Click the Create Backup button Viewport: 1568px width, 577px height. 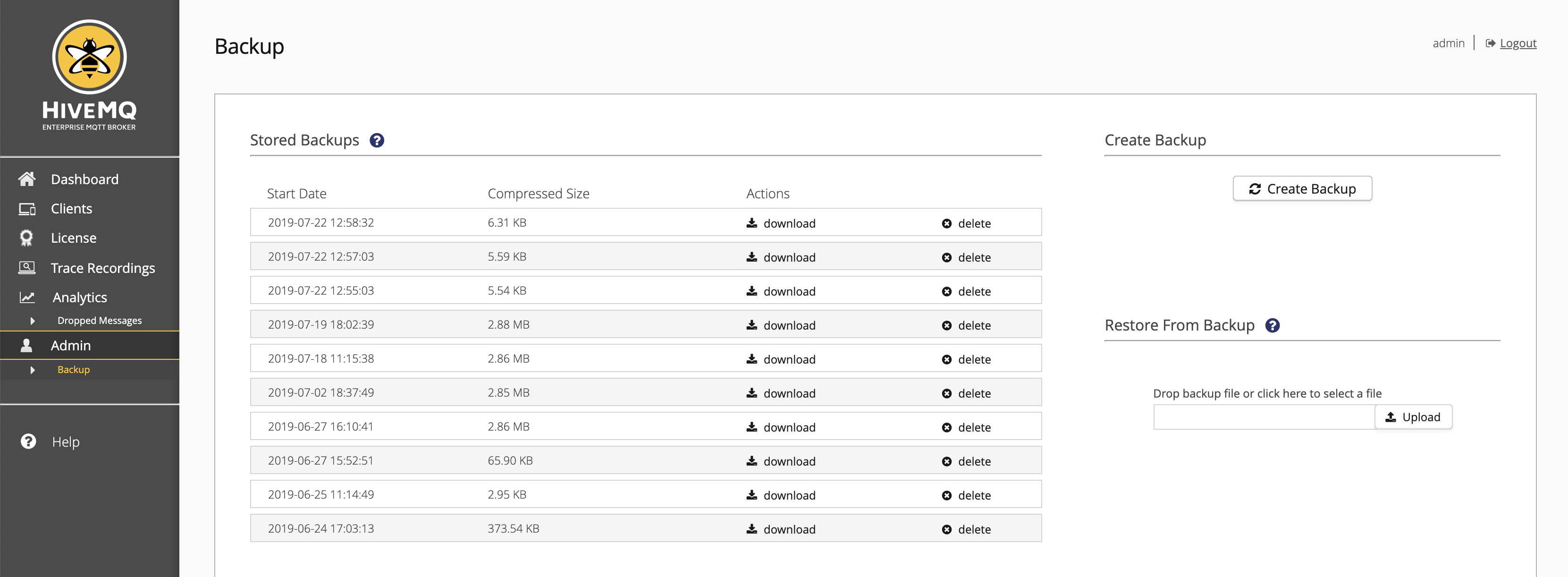1302,189
